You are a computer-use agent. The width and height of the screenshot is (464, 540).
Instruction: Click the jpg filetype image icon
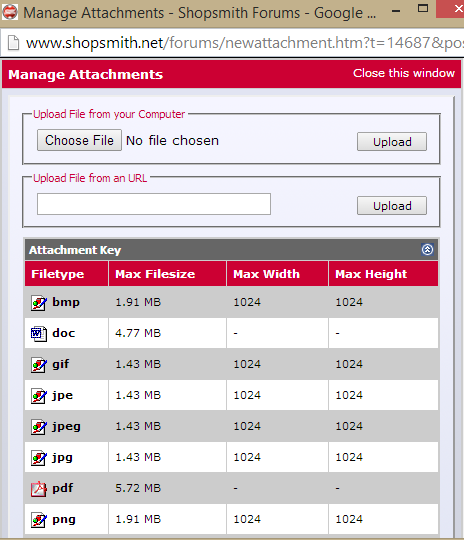pos(39,458)
